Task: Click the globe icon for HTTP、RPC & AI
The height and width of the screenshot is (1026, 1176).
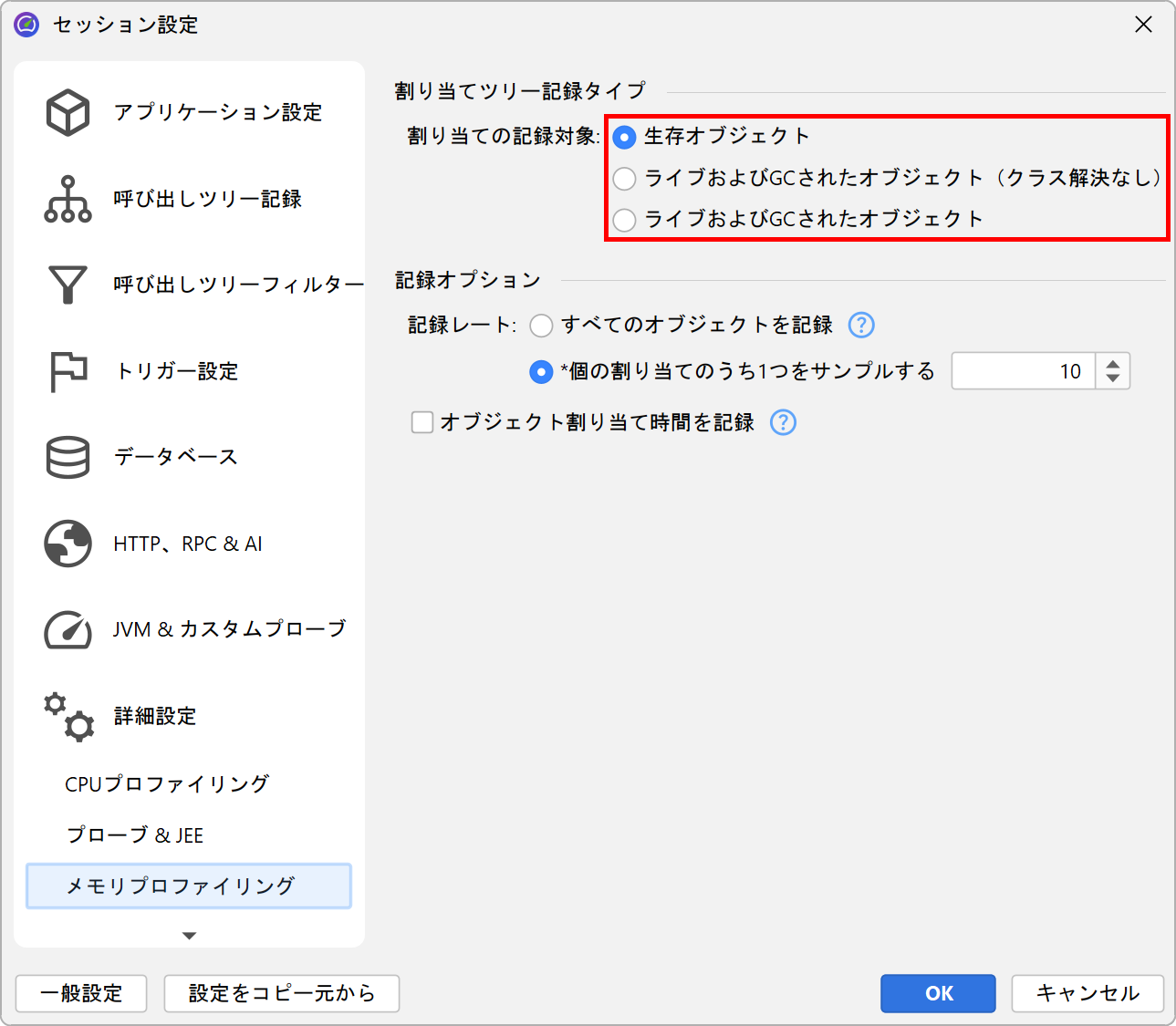Action: (68, 544)
